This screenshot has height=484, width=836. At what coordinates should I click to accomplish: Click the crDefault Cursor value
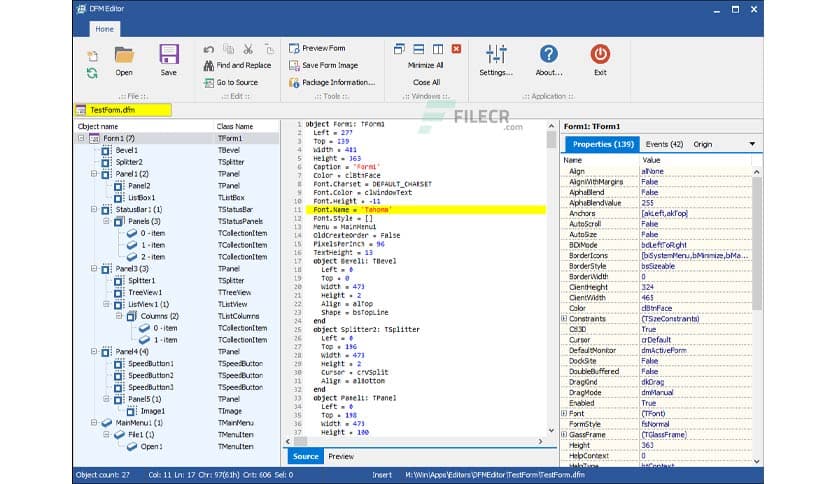tap(656, 340)
